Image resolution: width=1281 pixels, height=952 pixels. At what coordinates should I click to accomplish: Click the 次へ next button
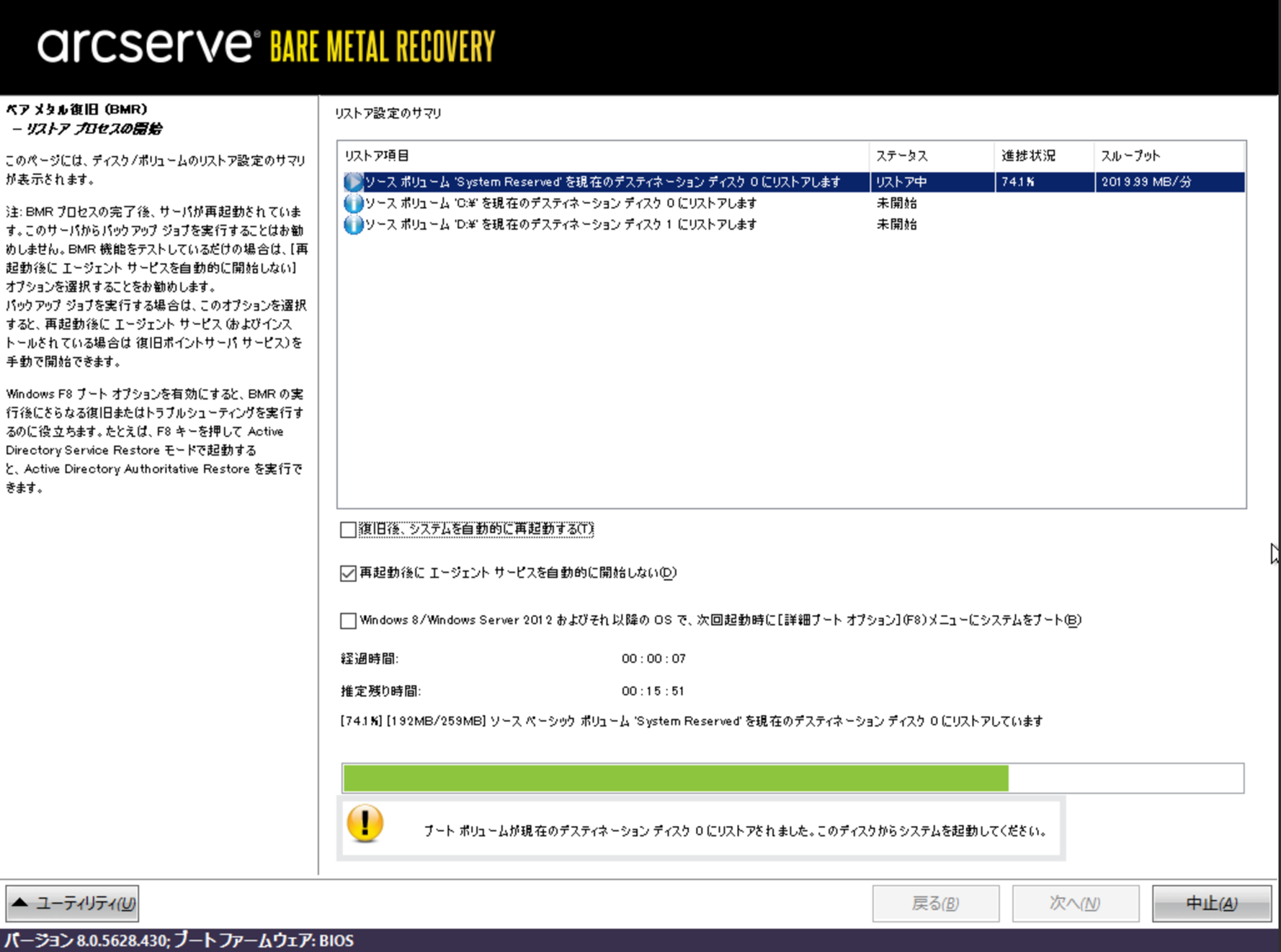tap(1075, 904)
